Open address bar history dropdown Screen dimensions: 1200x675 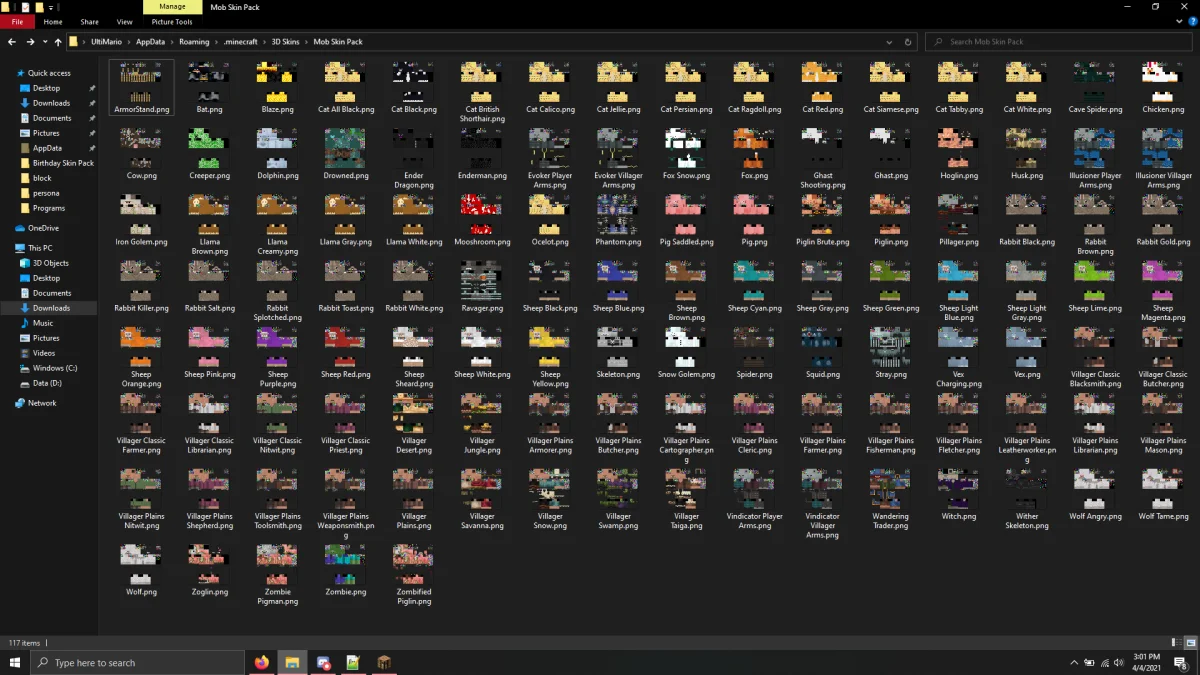click(x=890, y=42)
